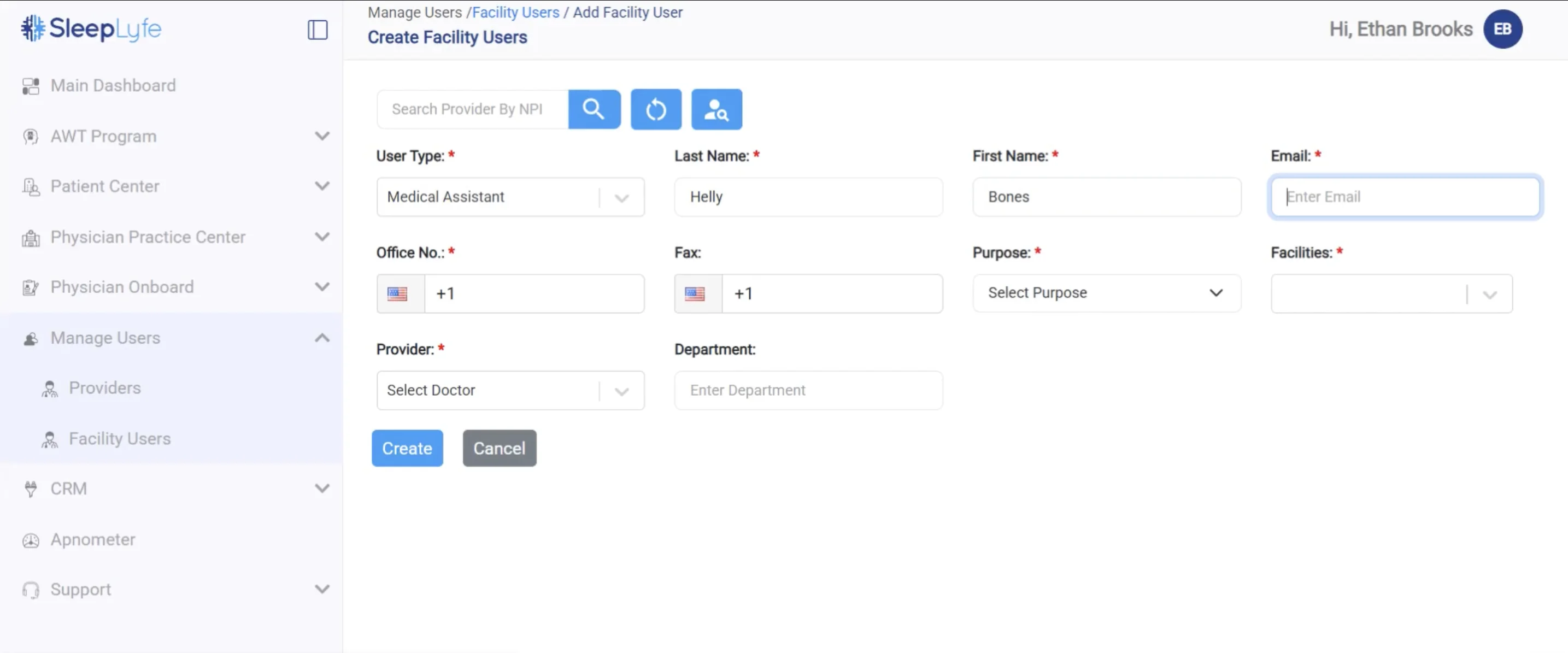The image size is (1568, 653).
Task: Open the Facilities dropdown
Action: (1391, 294)
